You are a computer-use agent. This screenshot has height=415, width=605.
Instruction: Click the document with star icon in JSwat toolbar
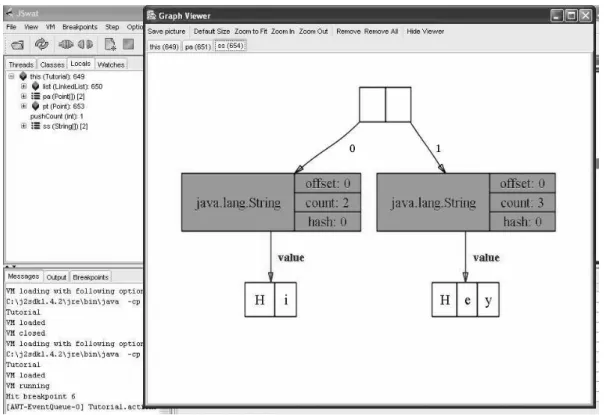pyautogui.click(x=110, y=44)
